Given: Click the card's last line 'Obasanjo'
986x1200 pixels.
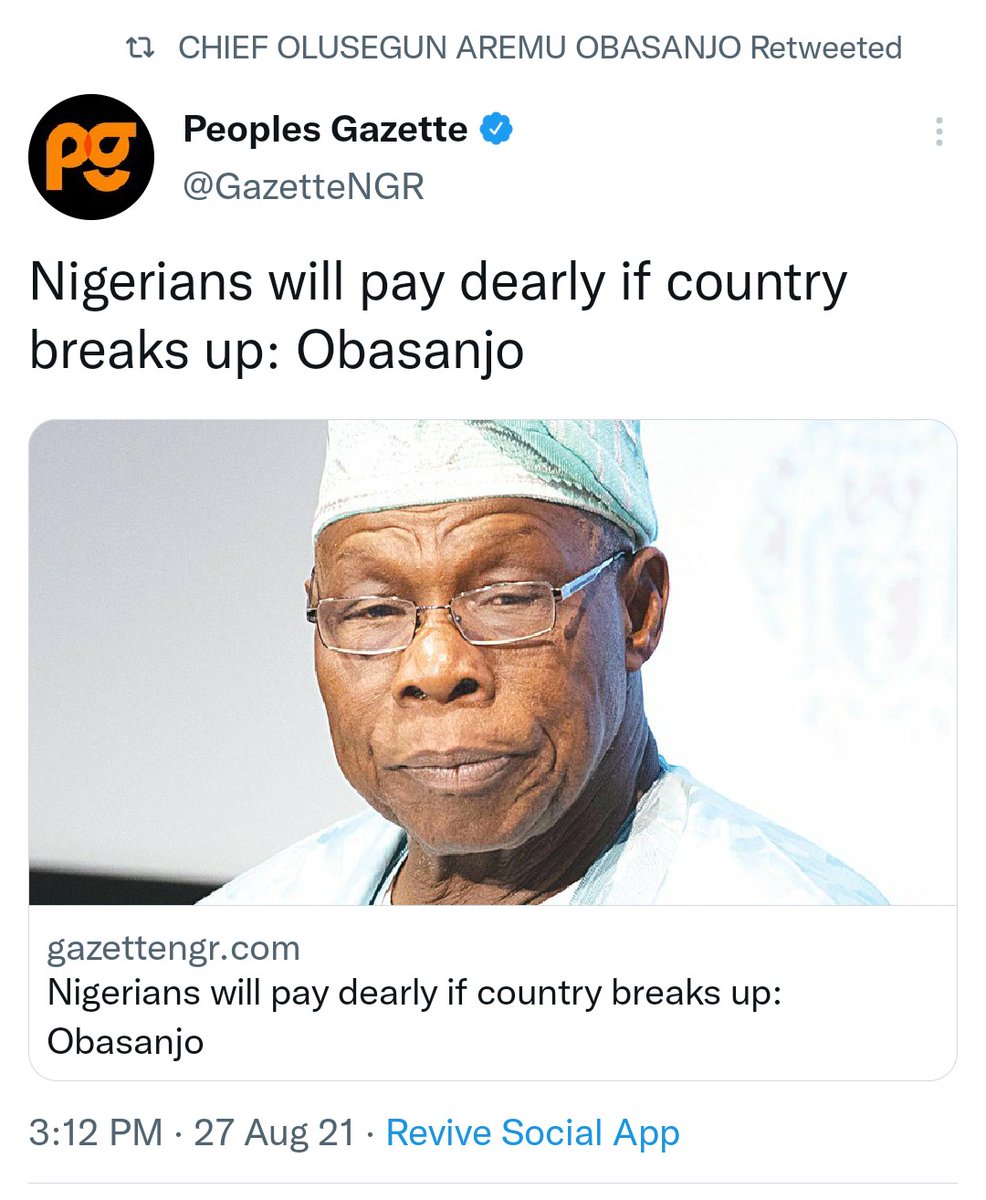Looking at the screenshot, I should tap(126, 1042).
